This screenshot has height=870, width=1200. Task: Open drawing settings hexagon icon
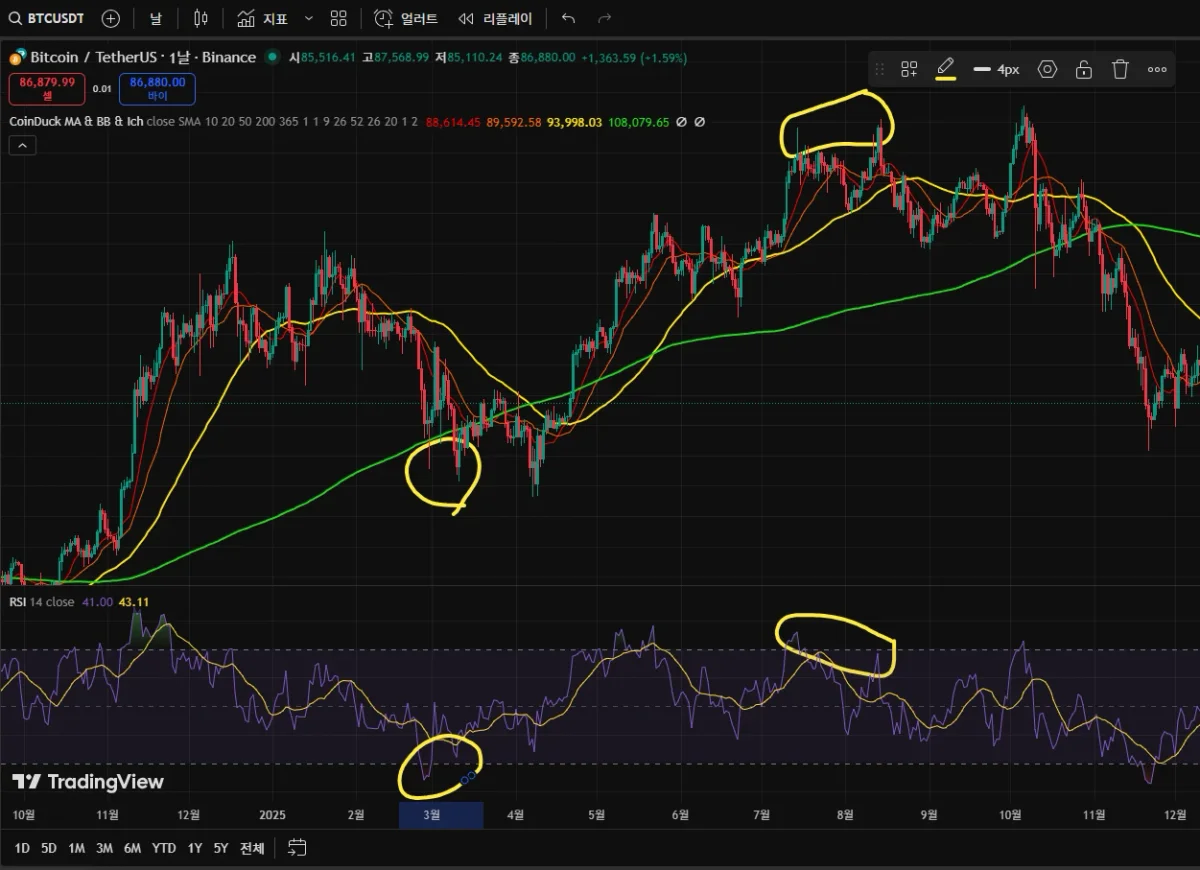[x=1047, y=69]
